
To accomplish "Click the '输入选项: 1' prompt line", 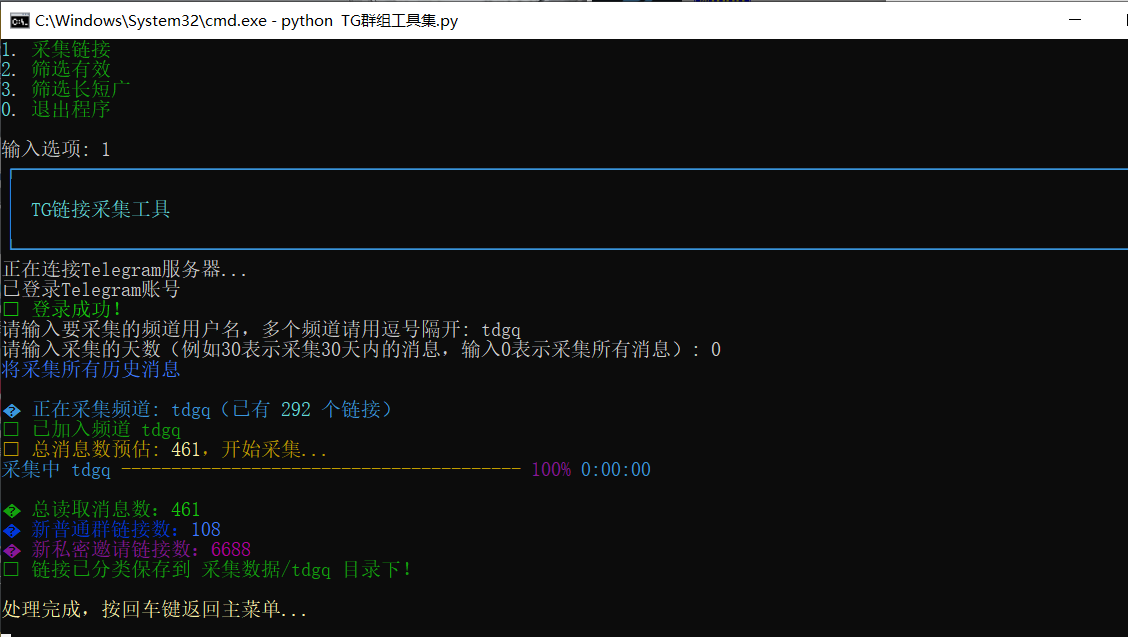I will 56,150.
